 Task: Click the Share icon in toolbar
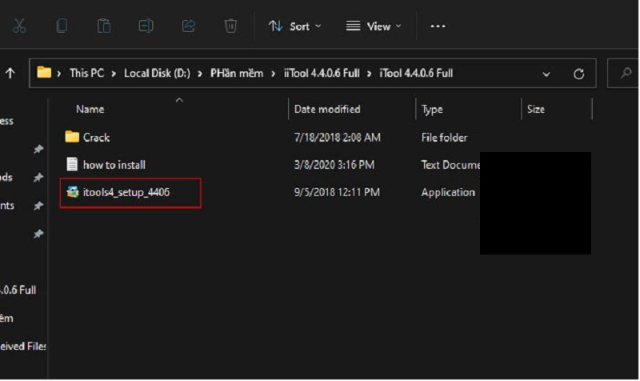[189, 26]
